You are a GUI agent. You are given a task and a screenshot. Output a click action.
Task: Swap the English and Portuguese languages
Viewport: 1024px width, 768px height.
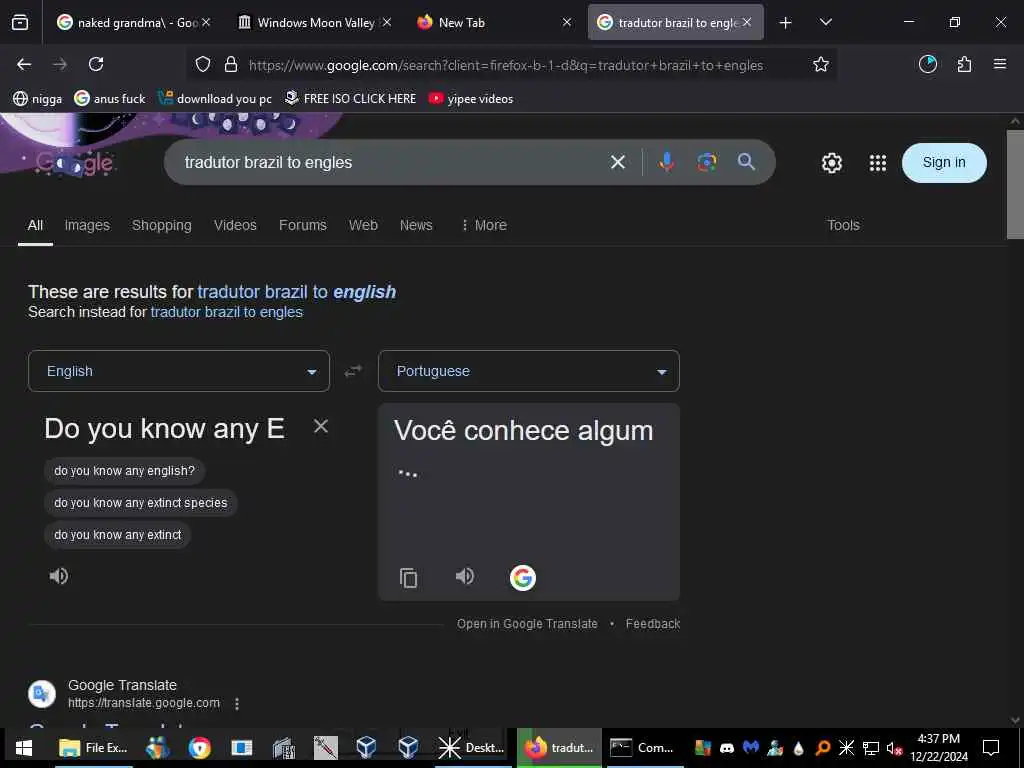(353, 371)
